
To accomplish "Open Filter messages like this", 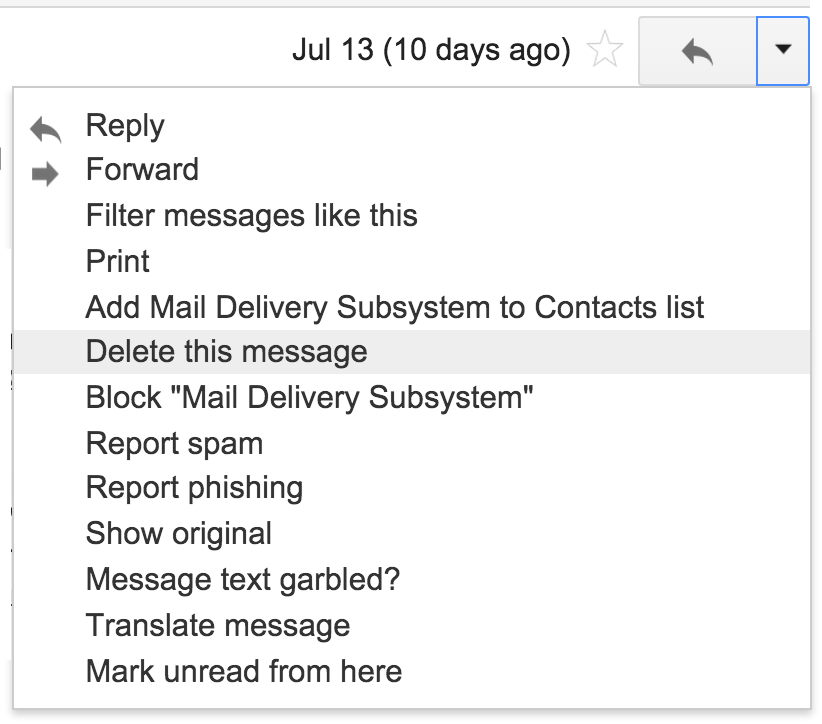I will click(x=251, y=216).
